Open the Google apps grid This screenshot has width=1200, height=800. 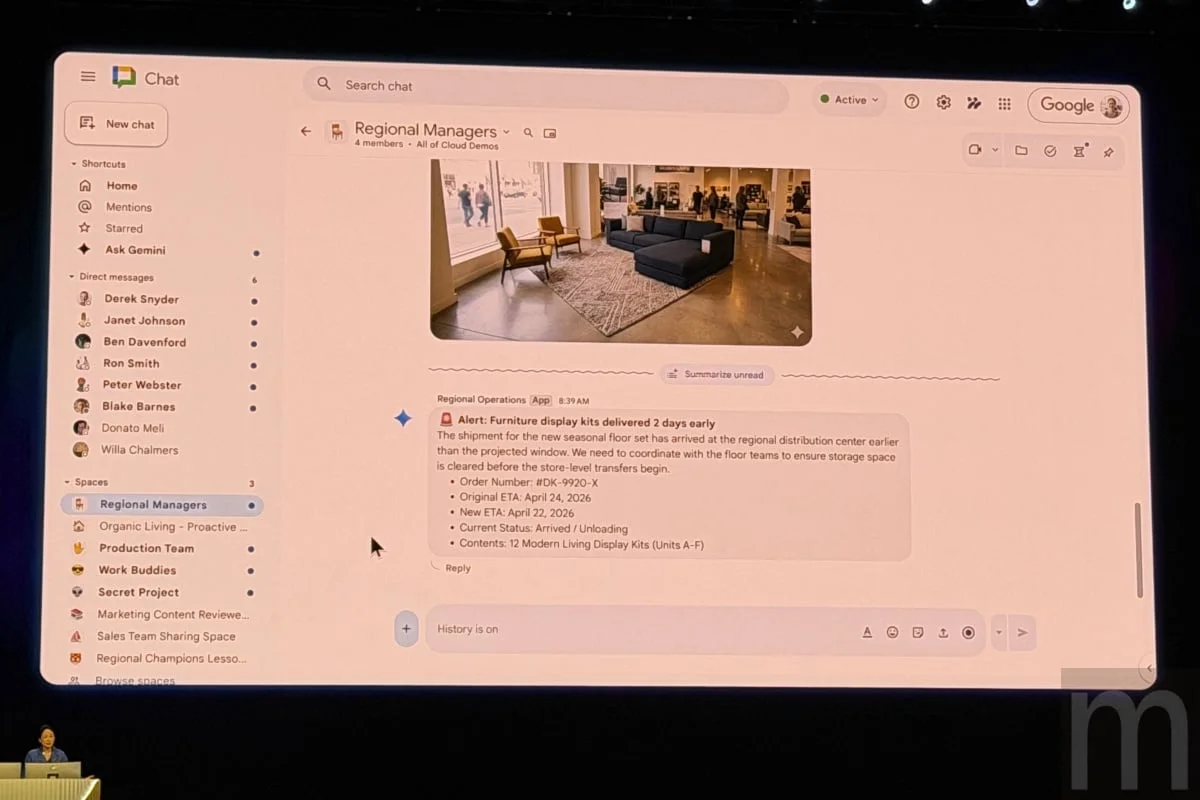(x=1004, y=104)
